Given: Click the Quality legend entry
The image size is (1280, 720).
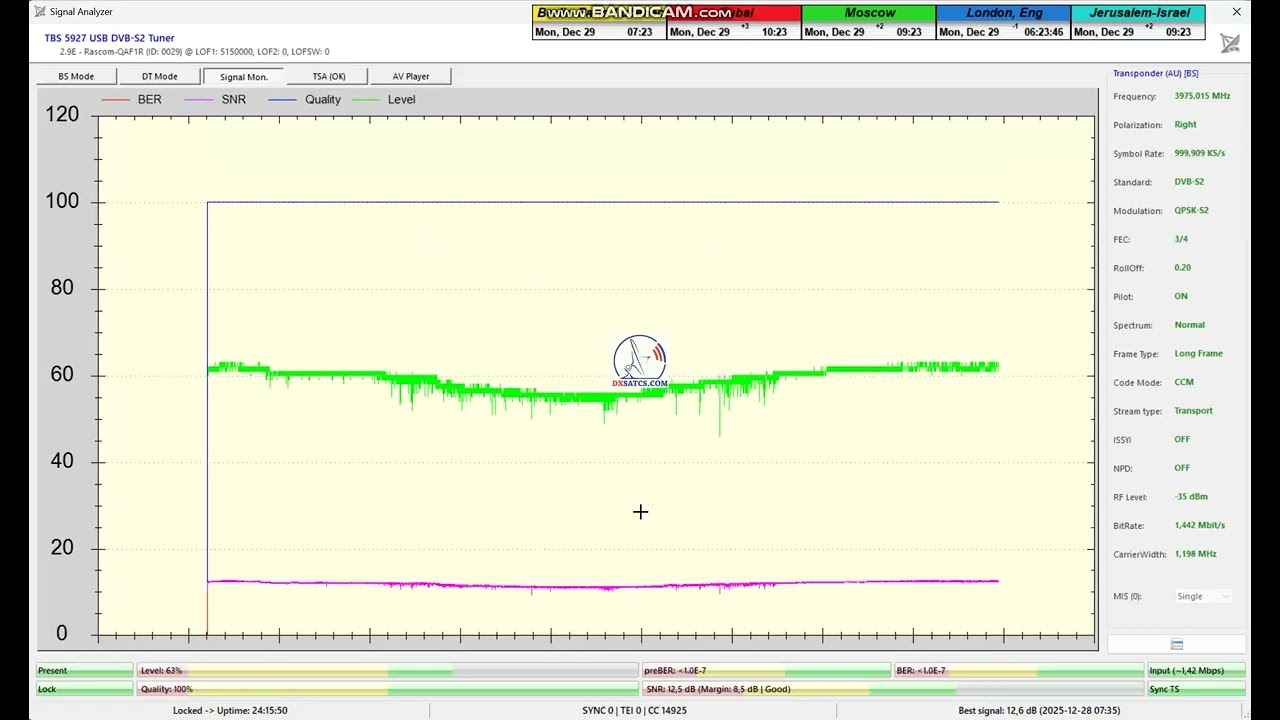Looking at the screenshot, I should pyautogui.click(x=304, y=99).
